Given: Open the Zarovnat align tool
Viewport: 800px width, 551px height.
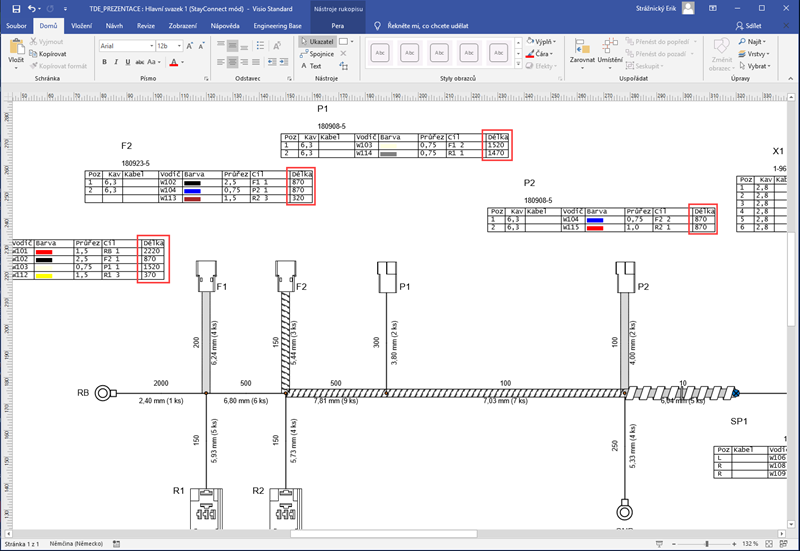Looking at the screenshot, I should [582, 52].
